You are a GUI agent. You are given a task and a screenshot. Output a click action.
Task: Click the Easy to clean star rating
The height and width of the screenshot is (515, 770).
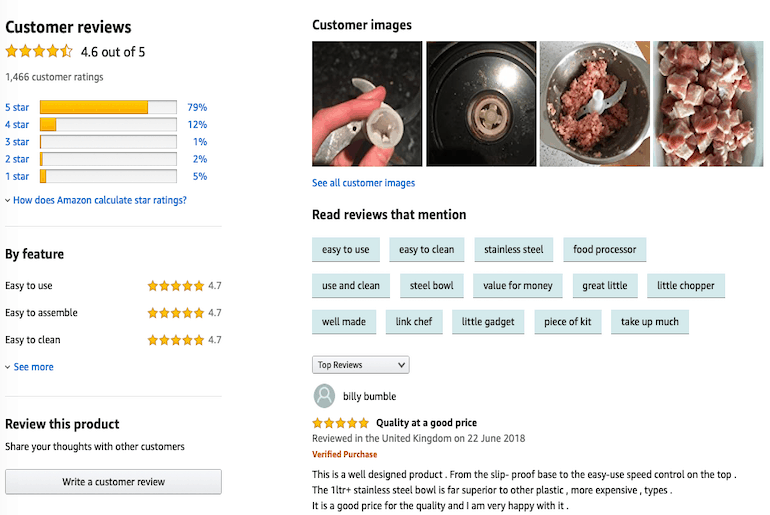[x=175, y=340]
